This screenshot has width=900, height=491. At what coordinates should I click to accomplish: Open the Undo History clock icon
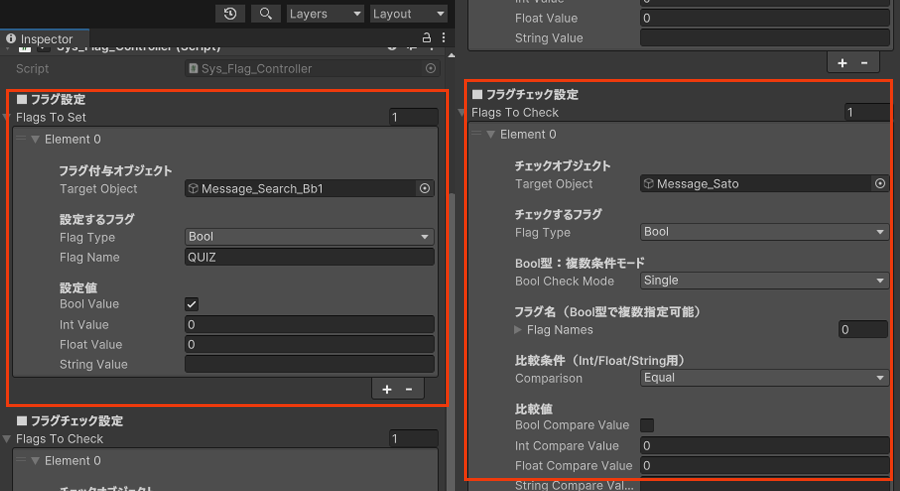pyautogui.click(x=231, y=13)
